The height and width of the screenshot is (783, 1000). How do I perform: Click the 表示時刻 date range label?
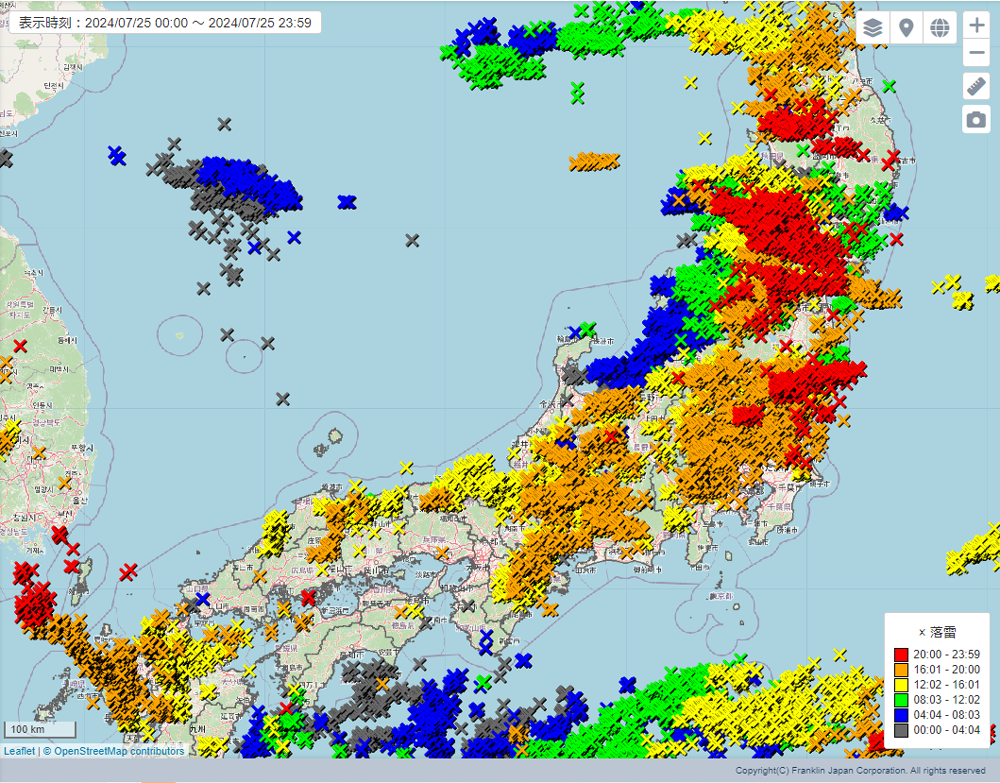[165, 22]
